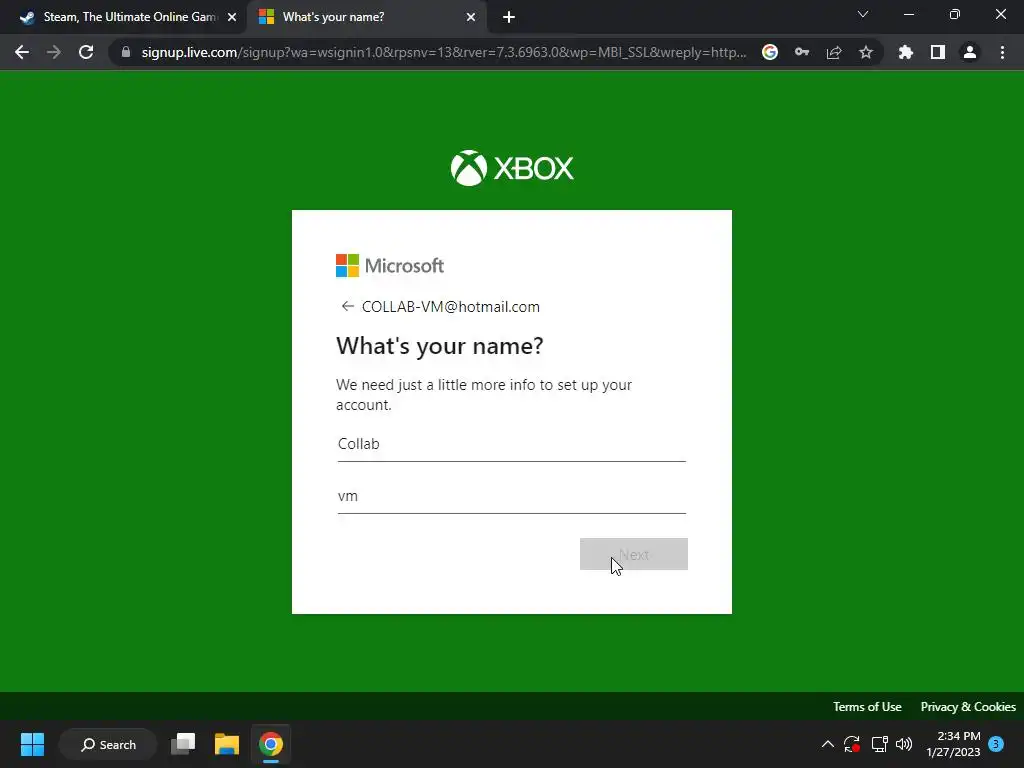Open the Windows Start menu
1024x768 pixels.
point(32,744)
